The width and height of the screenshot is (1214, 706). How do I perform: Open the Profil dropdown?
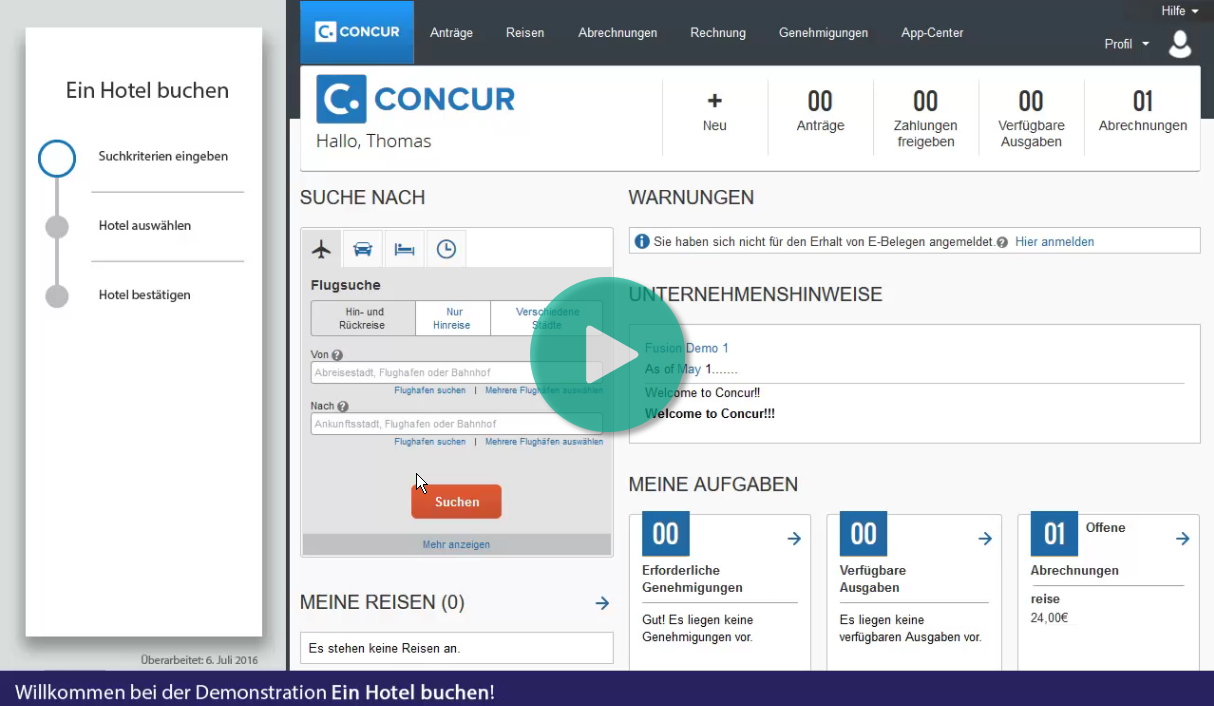1127,44
